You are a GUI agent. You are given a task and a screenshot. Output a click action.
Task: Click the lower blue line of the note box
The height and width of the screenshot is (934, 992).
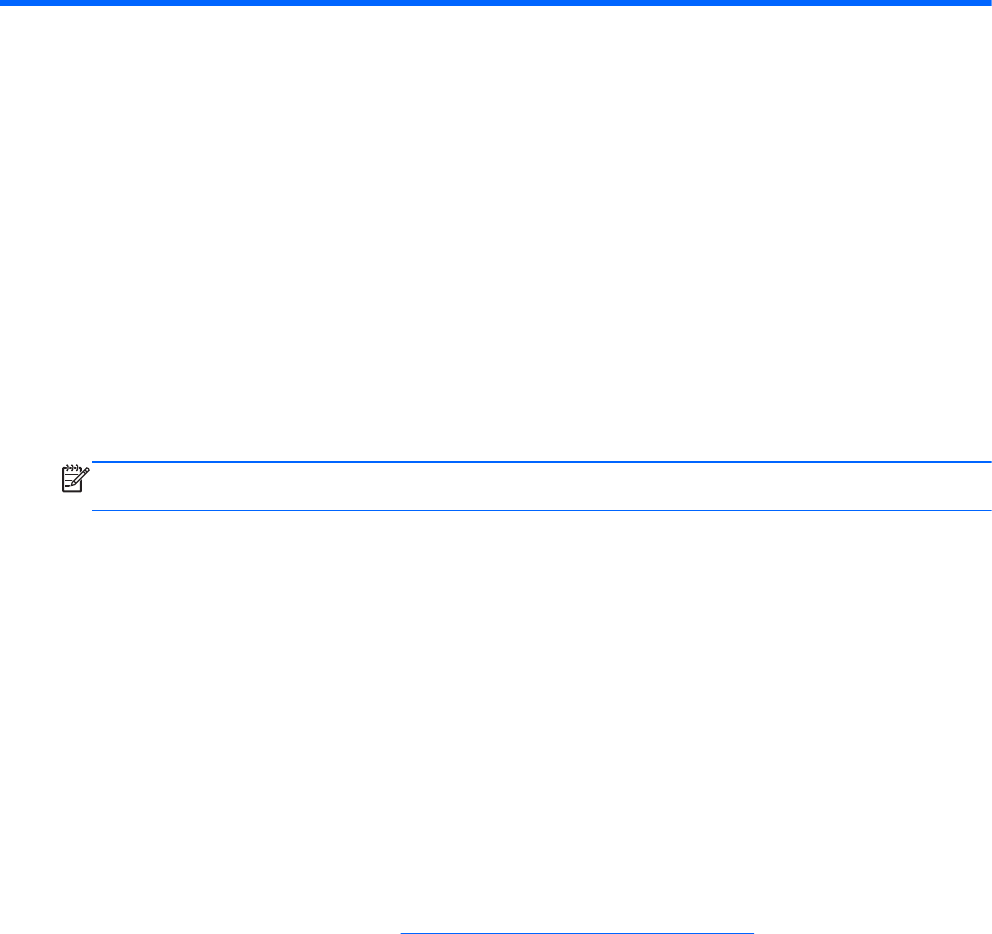pos(542,510)
